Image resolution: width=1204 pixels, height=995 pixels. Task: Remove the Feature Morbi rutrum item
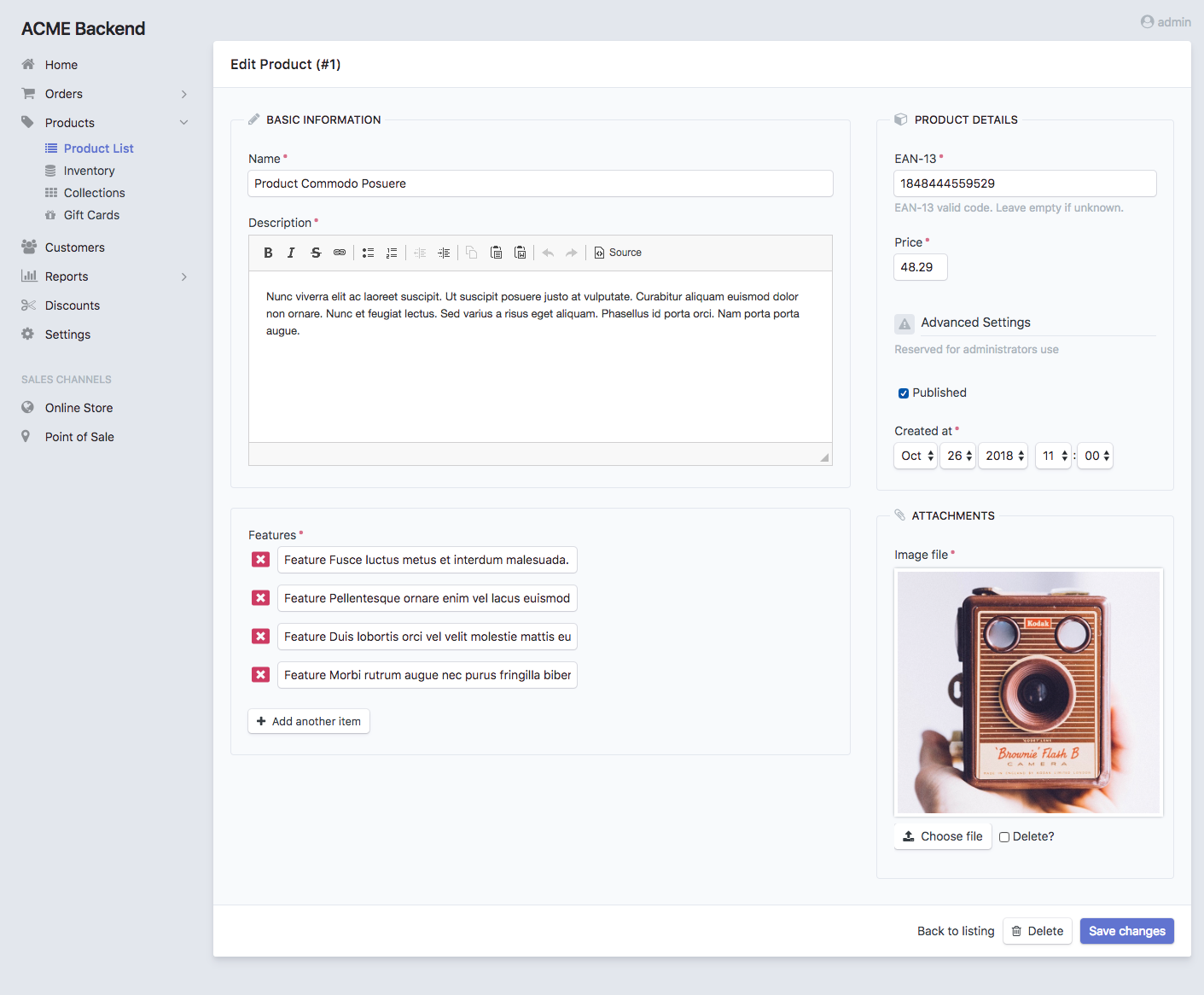tap(261, 675)
